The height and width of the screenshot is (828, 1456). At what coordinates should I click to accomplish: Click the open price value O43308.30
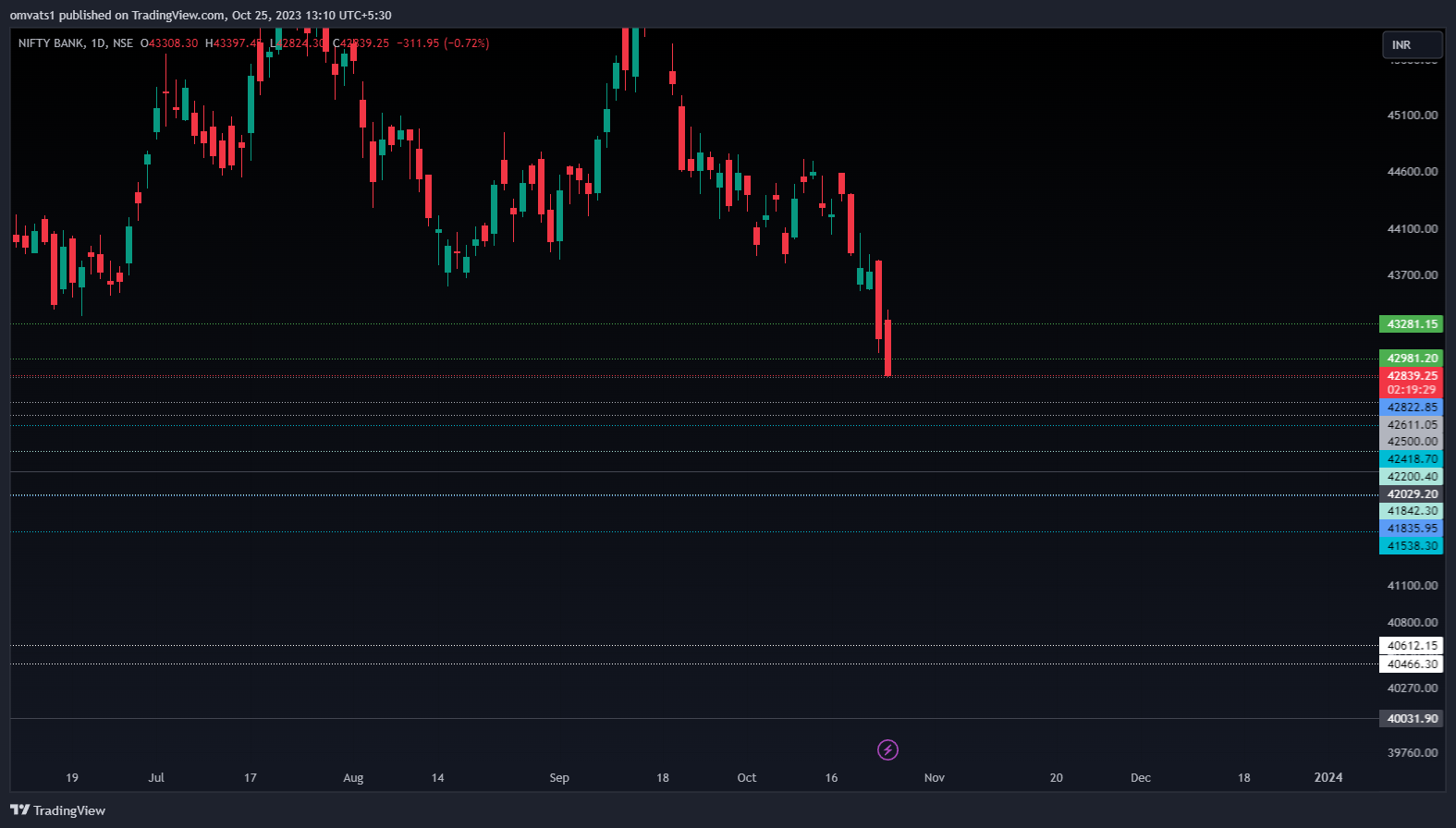(169, 43)
